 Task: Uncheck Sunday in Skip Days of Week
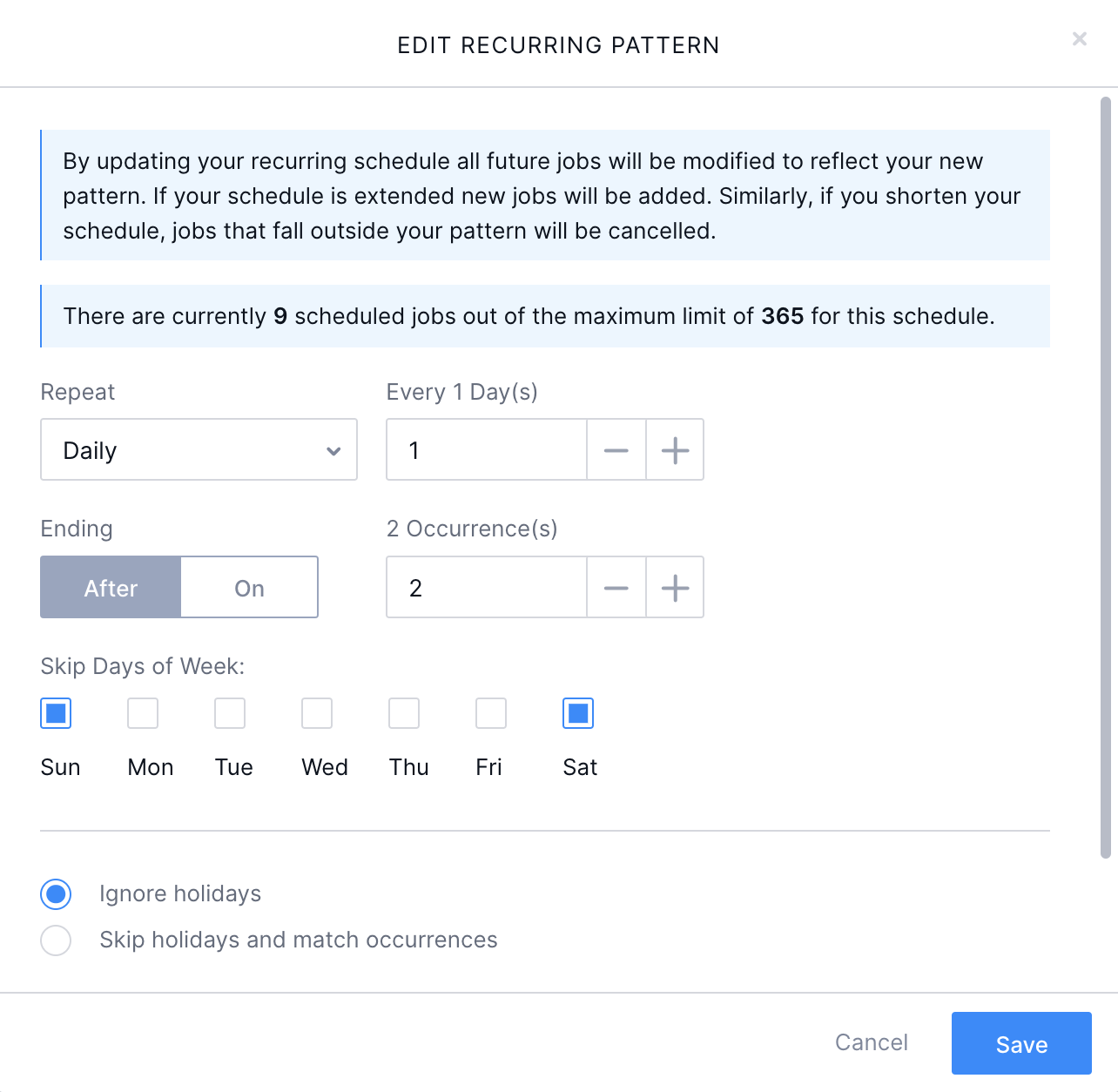[56, 712]
